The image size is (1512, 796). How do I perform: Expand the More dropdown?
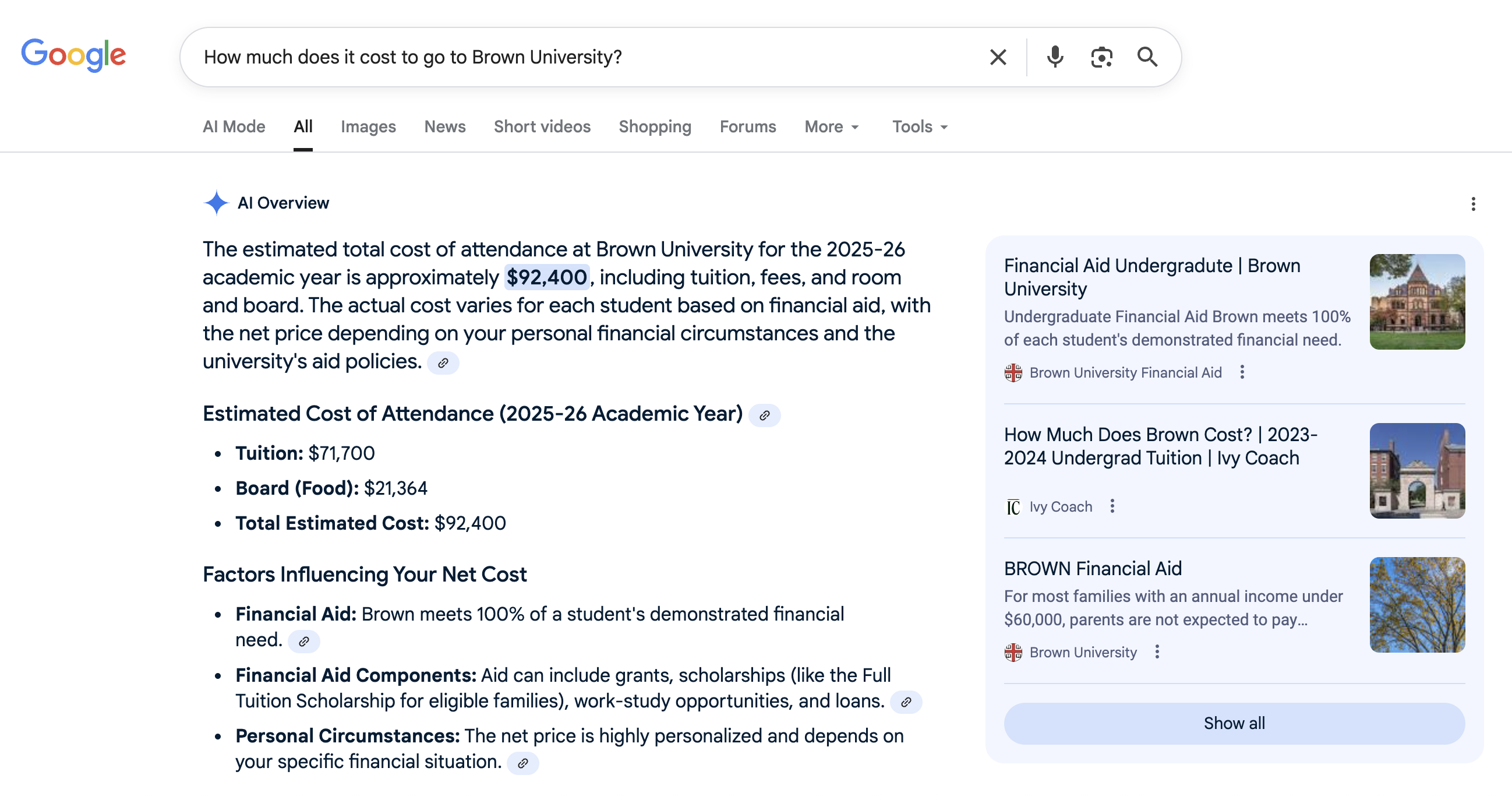click(x=831, y=126)
